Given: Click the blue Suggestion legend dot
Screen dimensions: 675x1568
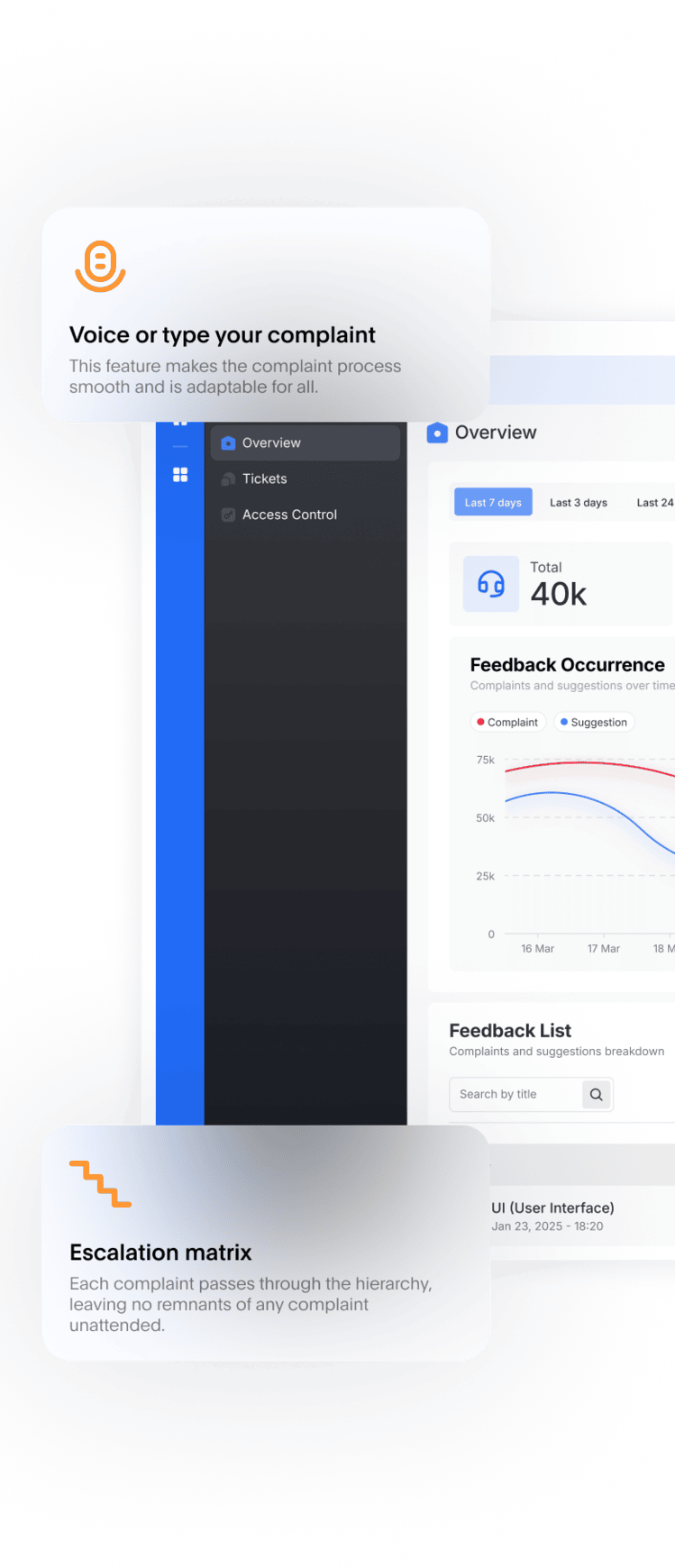Looking at the screenshot, I should pos(564,722).
